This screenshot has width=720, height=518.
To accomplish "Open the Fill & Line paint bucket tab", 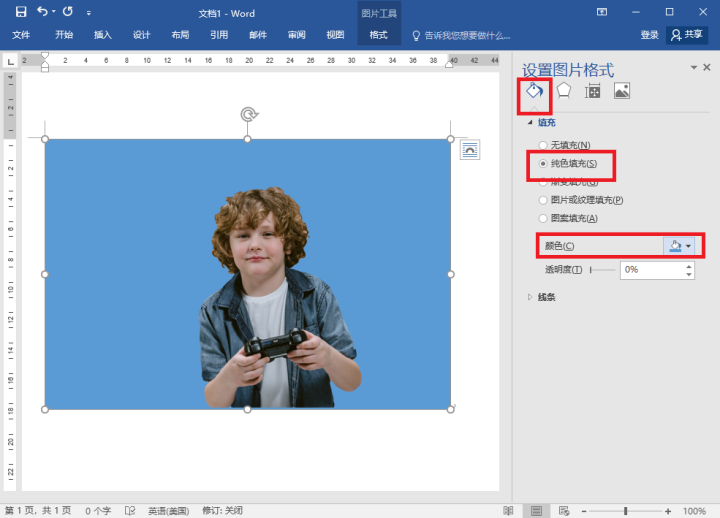I will (534, 91).
